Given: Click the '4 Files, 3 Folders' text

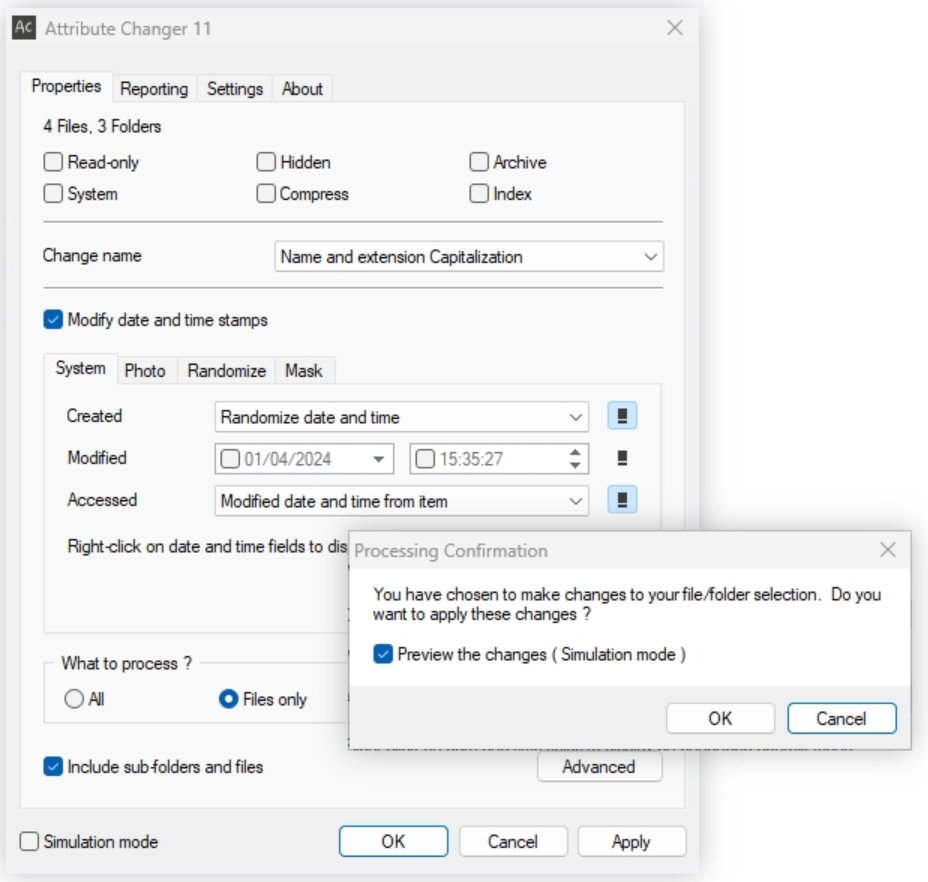Looking at the screenshot, I should [x=102, y=126].
